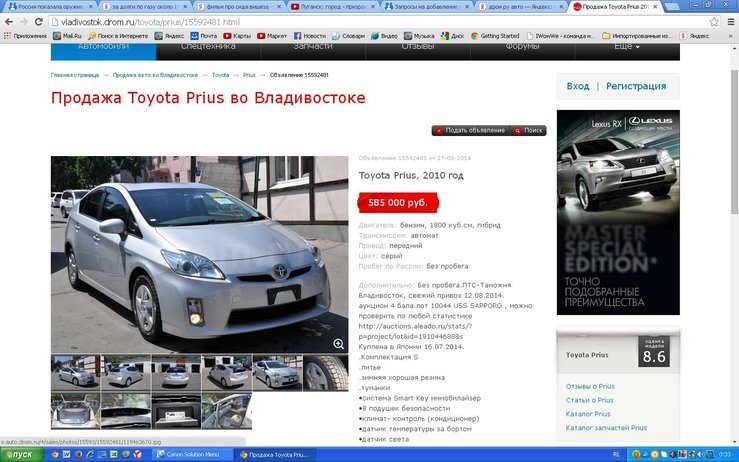Click the Регистрация link
Image resolution: width=739 pixels, height=462 pixels.
point(635,87)
